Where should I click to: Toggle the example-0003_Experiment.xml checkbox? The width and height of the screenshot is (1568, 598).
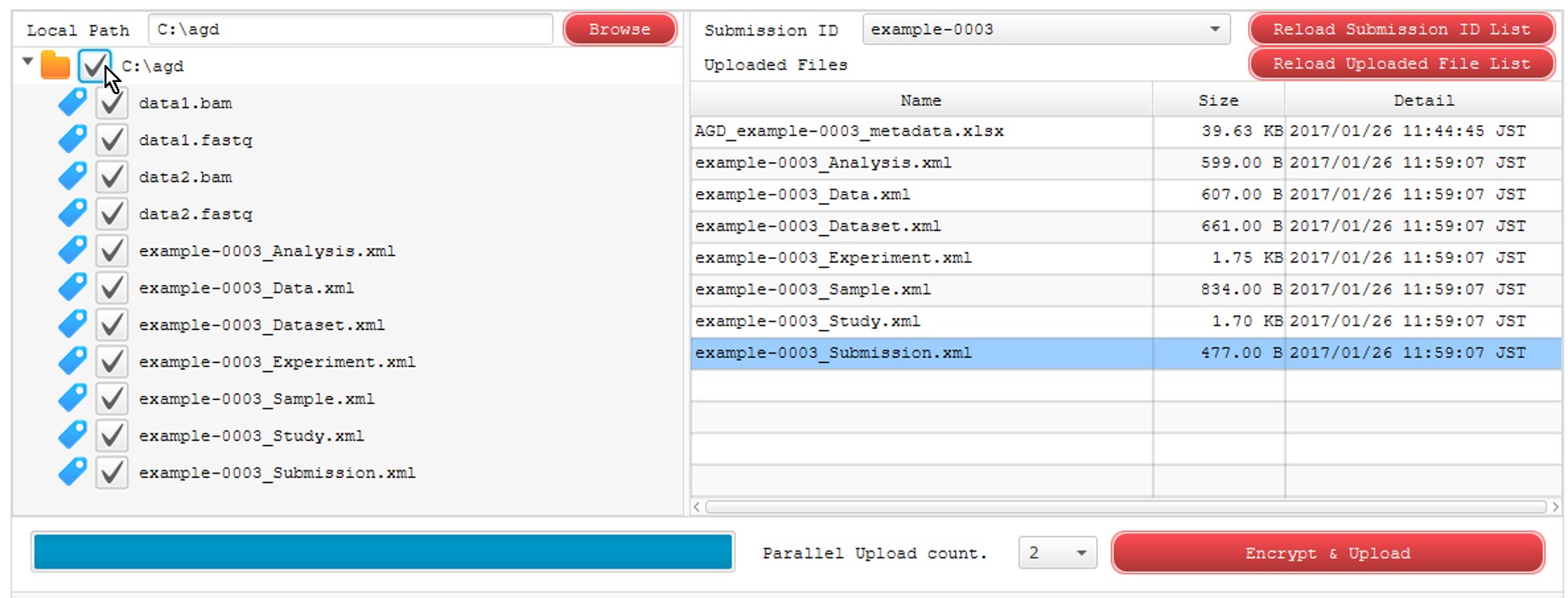112,362
